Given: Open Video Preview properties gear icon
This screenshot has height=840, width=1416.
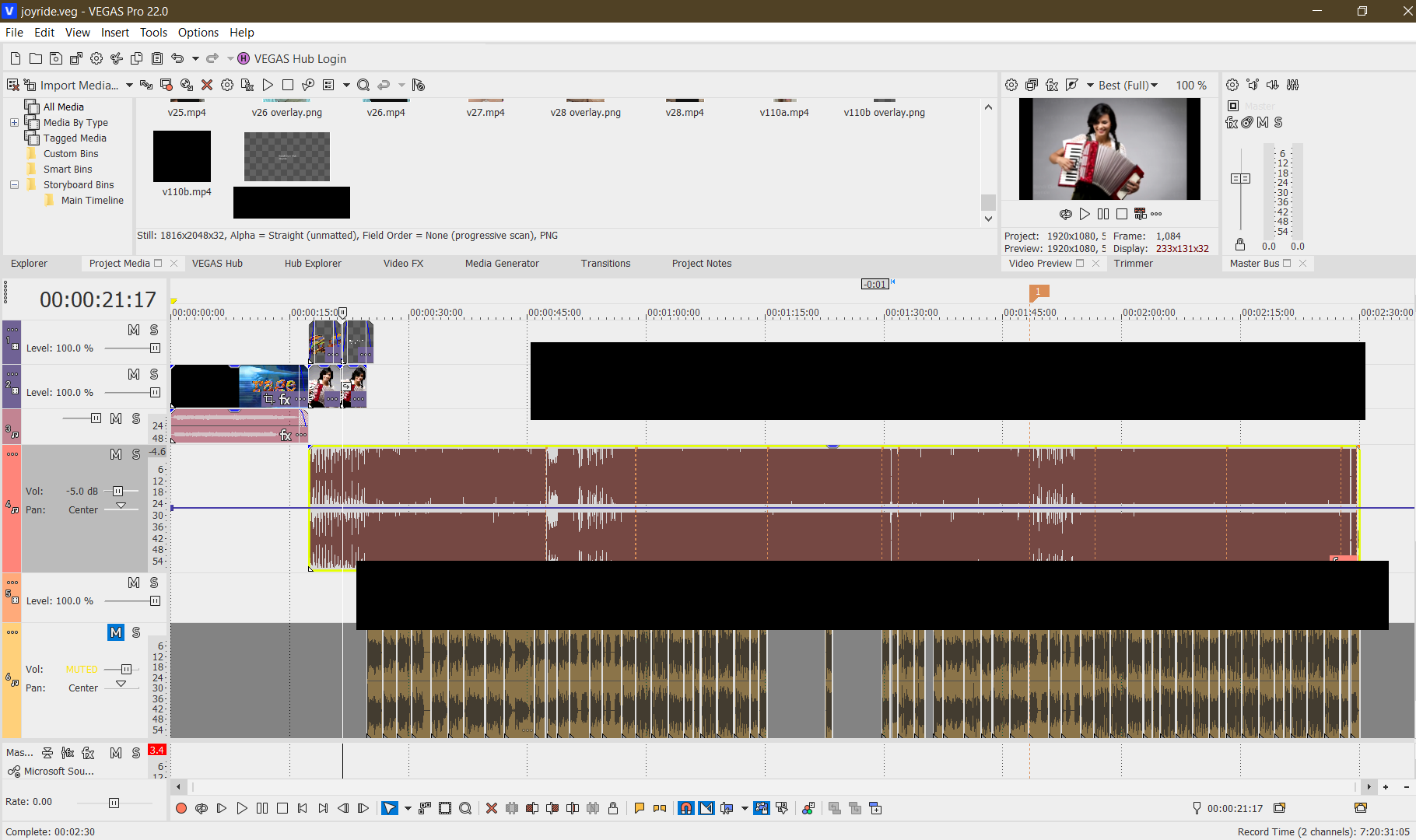Looking at the screenshot, I should point(1011,85).
